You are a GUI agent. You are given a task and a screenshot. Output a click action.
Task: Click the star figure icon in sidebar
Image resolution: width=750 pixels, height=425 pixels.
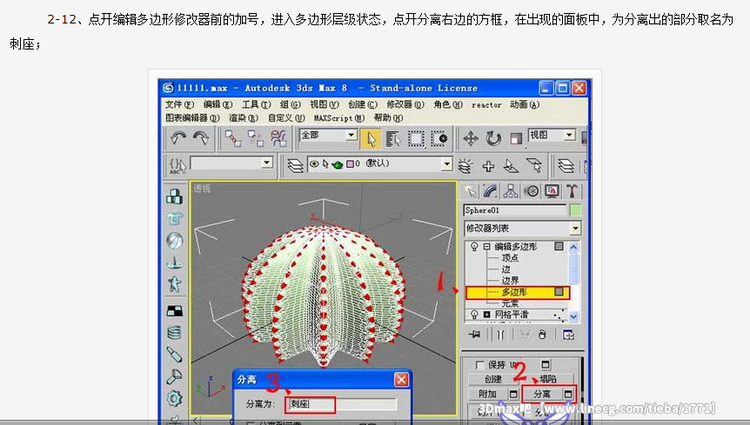point(175,284)
